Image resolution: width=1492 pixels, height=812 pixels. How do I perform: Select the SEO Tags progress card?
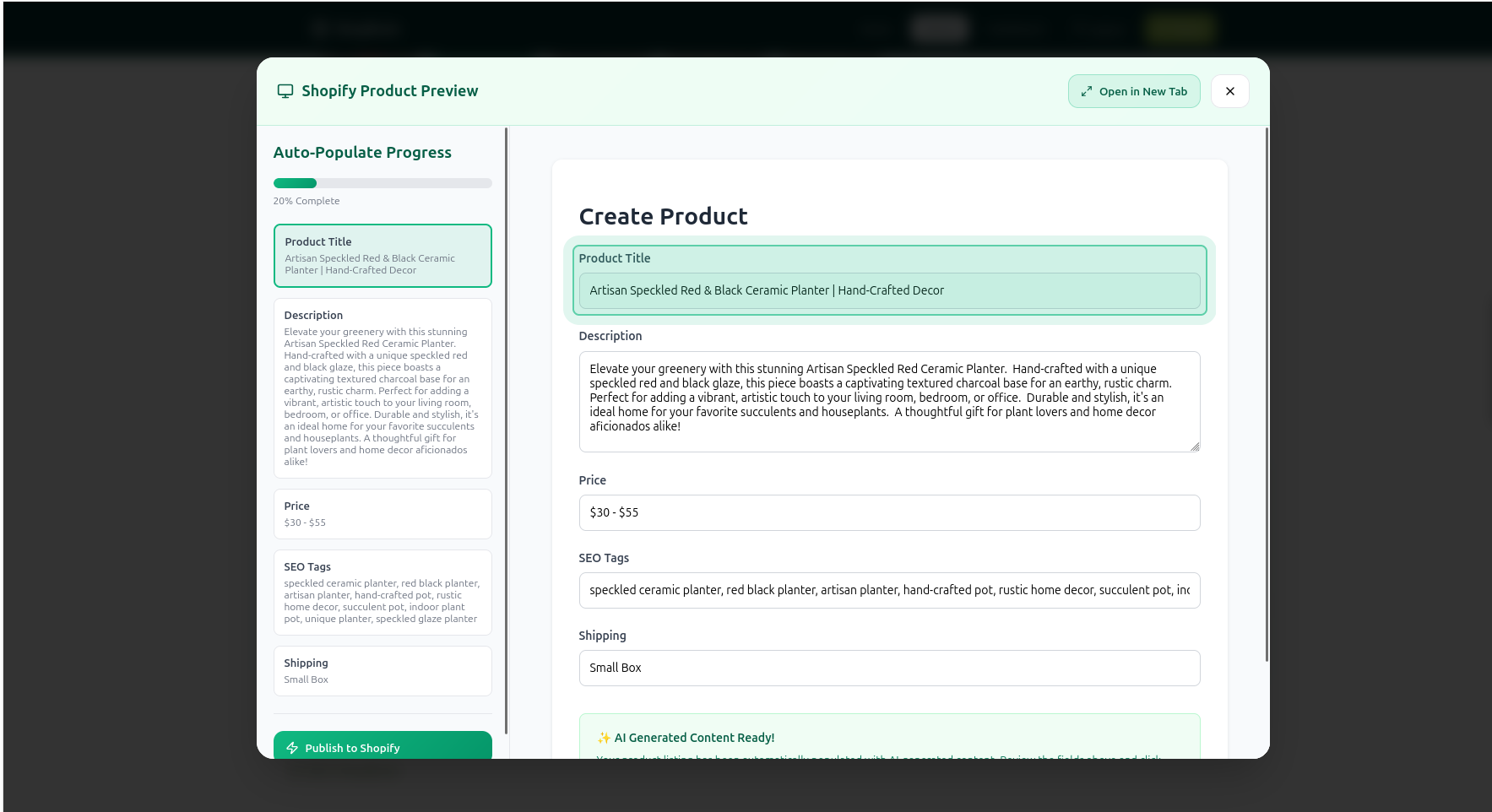382,593
